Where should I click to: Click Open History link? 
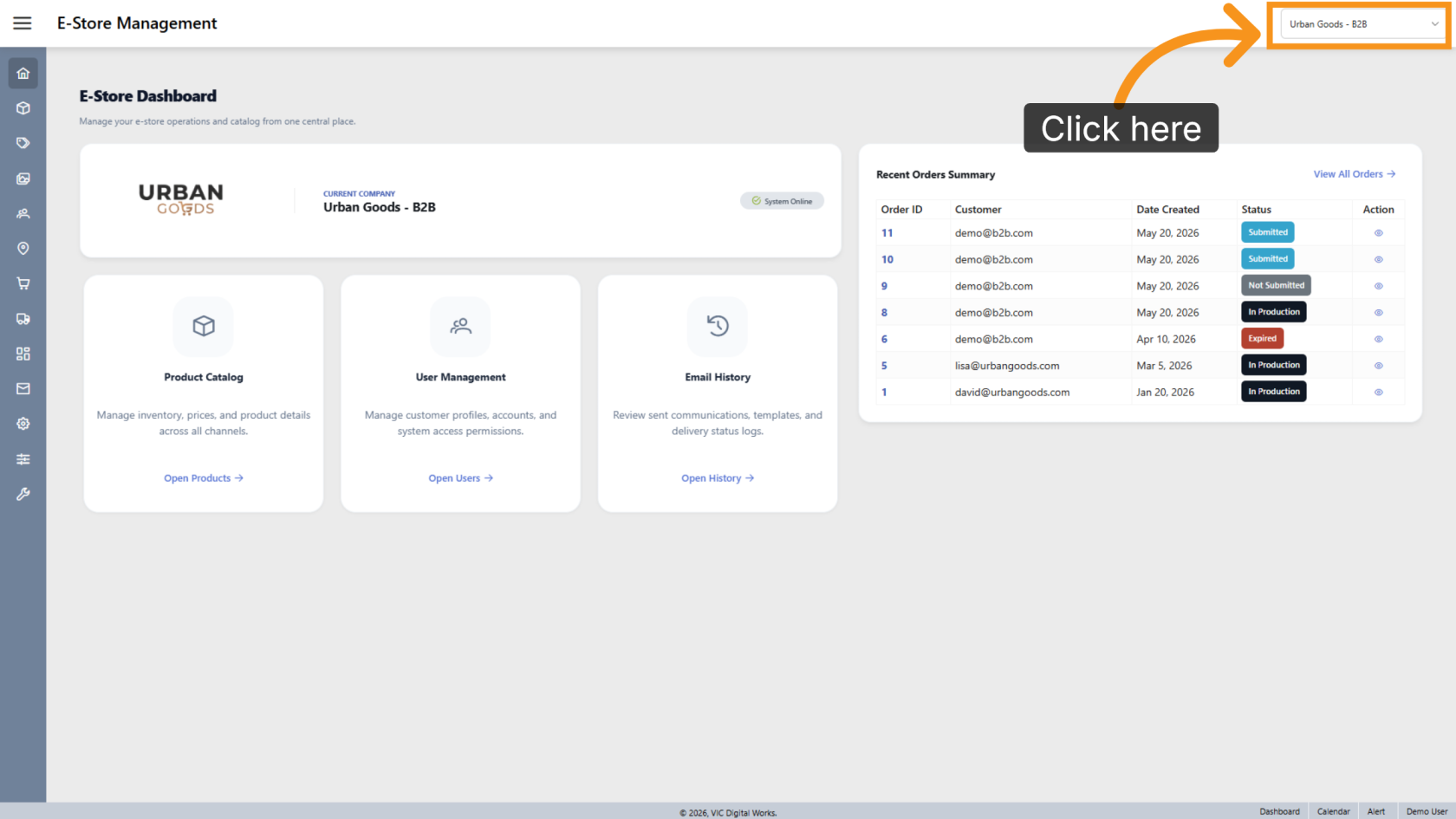pyautogui.click(x=718, y=478)
